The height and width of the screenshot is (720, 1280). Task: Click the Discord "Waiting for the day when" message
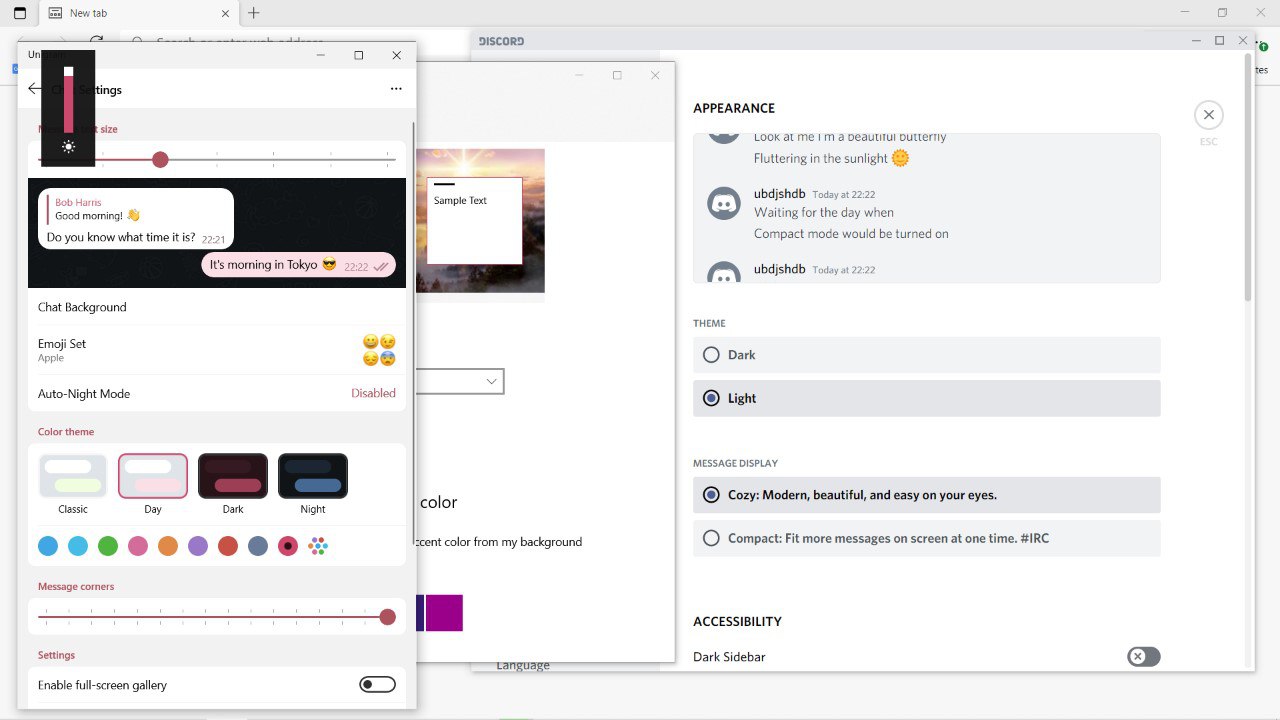[824, 212]
